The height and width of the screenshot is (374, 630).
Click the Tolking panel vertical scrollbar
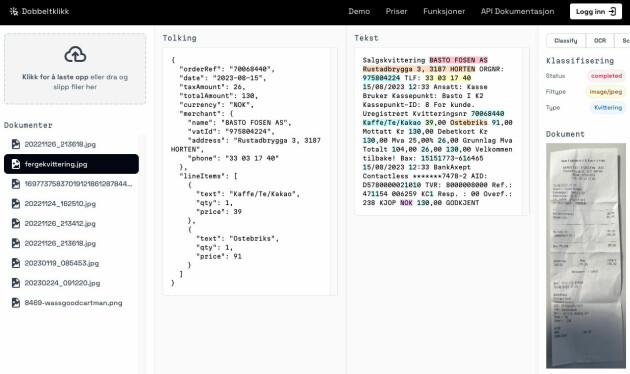coord(333,172)
